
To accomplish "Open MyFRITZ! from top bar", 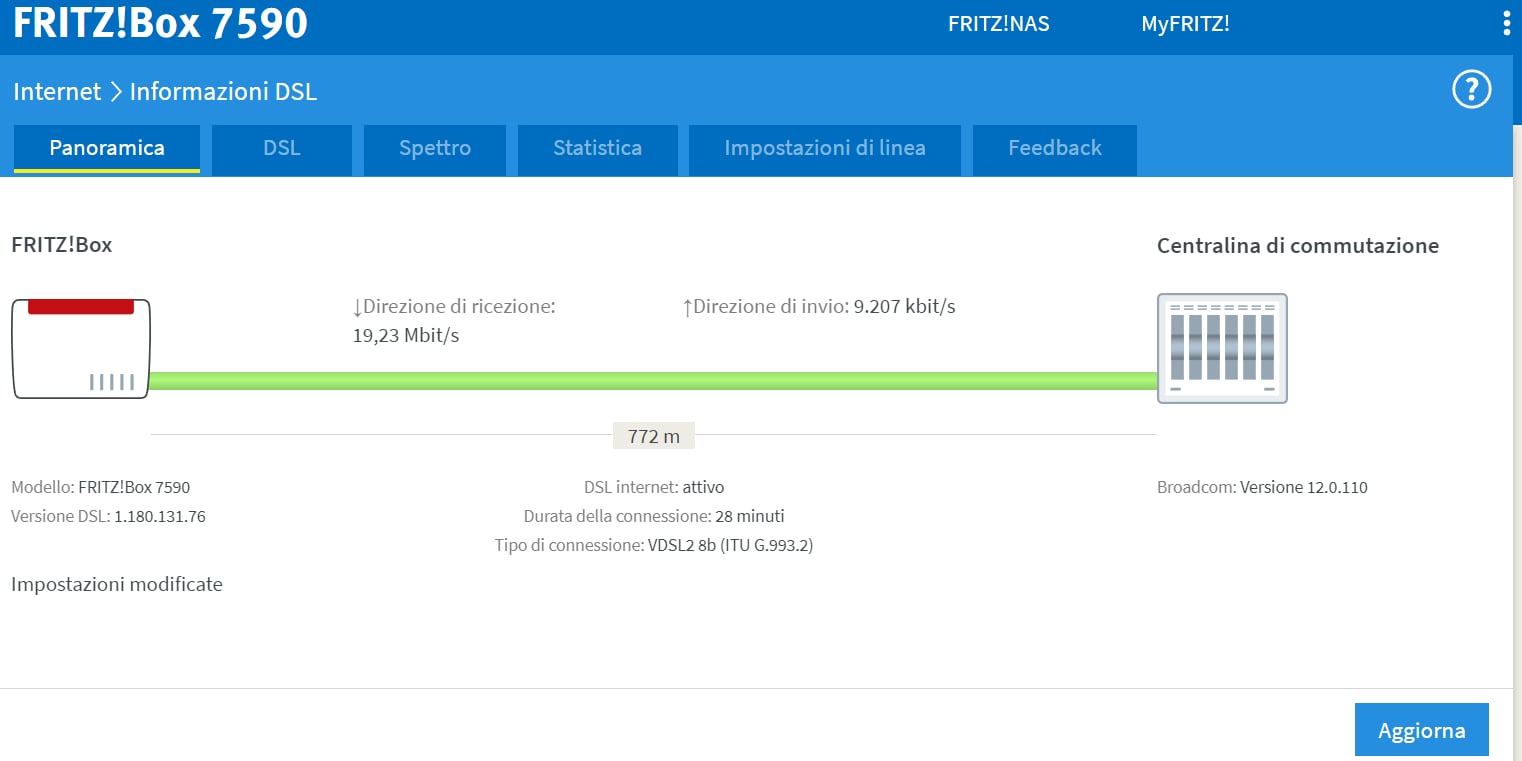I will [1185, 24].
